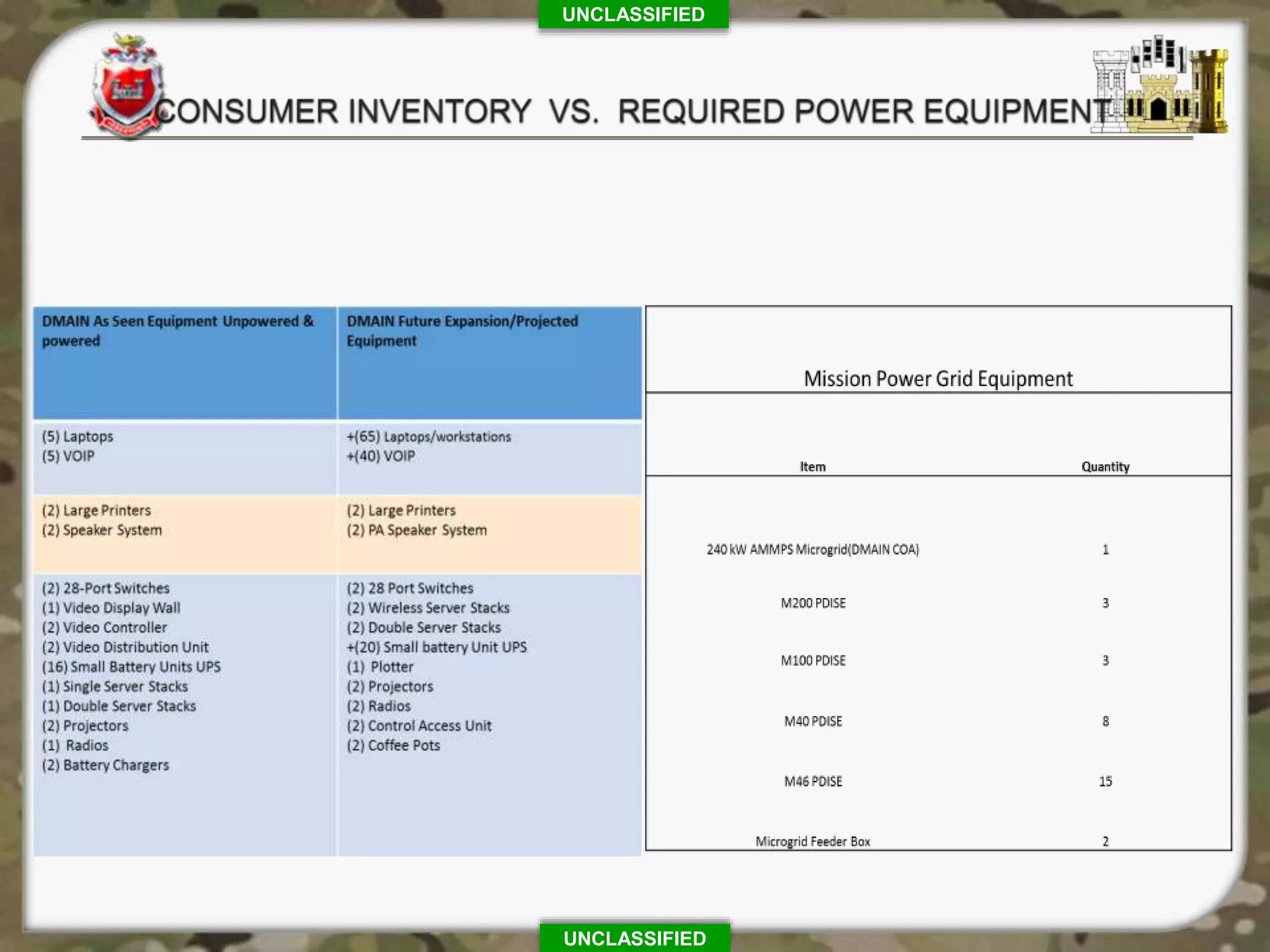This screenshot has height=952, width=1270.
Task: Click the (5) Laptops entry
Action: [x=78, y=436]
